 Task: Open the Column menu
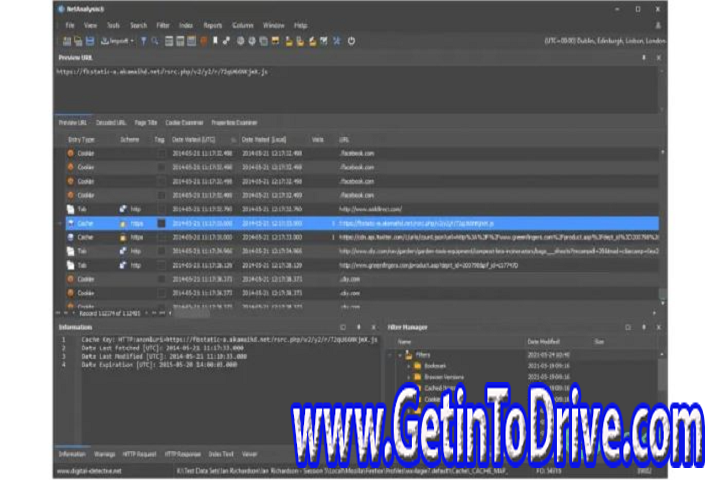pos(242,26)
